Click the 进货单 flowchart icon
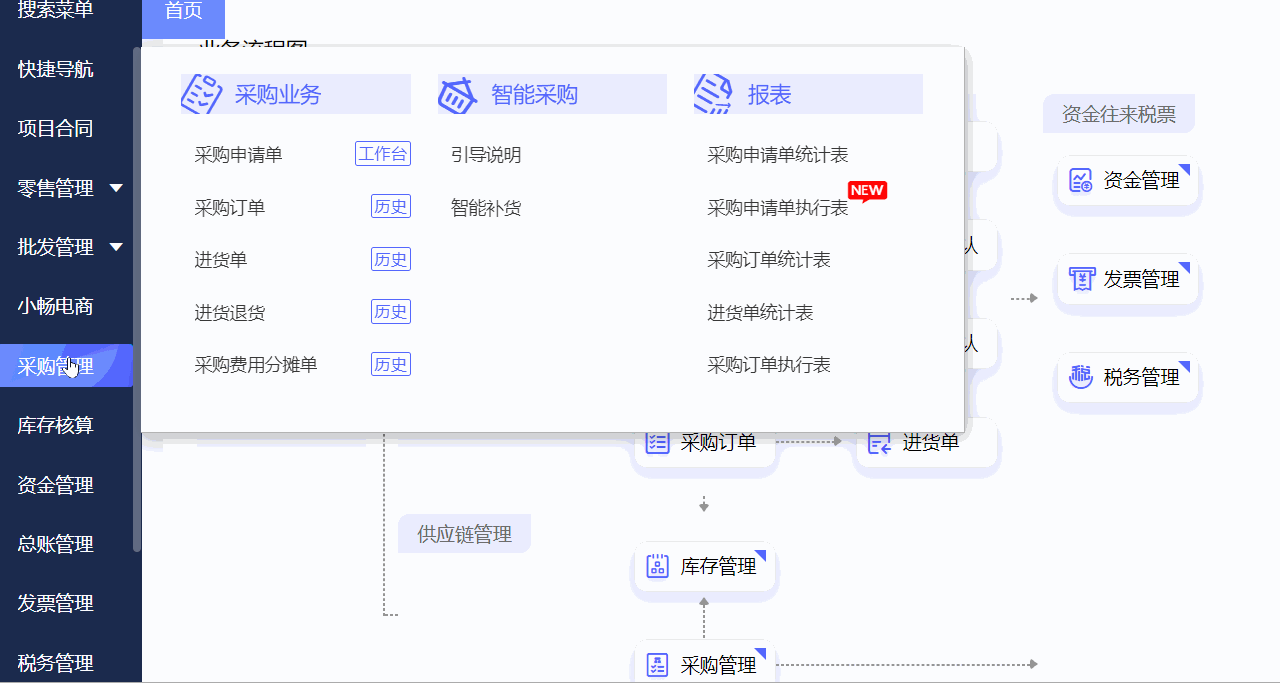 (879, 441)
